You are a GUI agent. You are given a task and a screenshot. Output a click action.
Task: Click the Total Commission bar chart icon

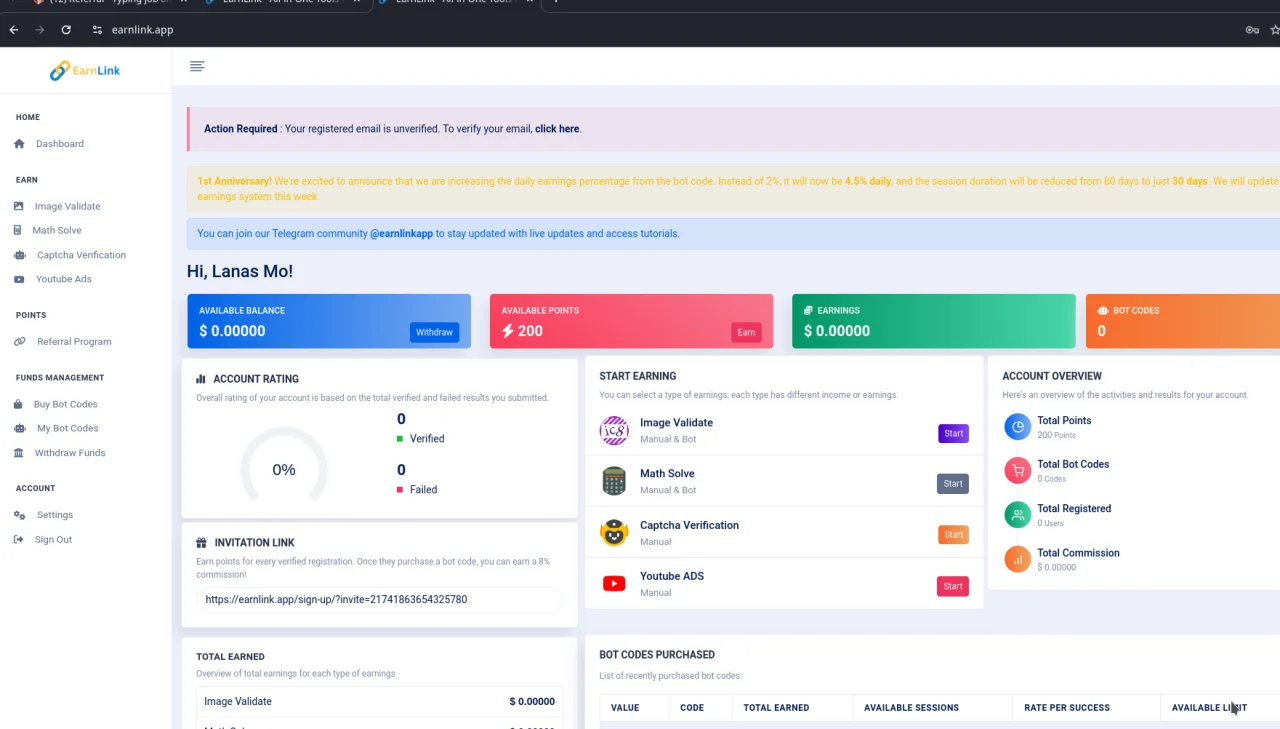coord(1018,559)
